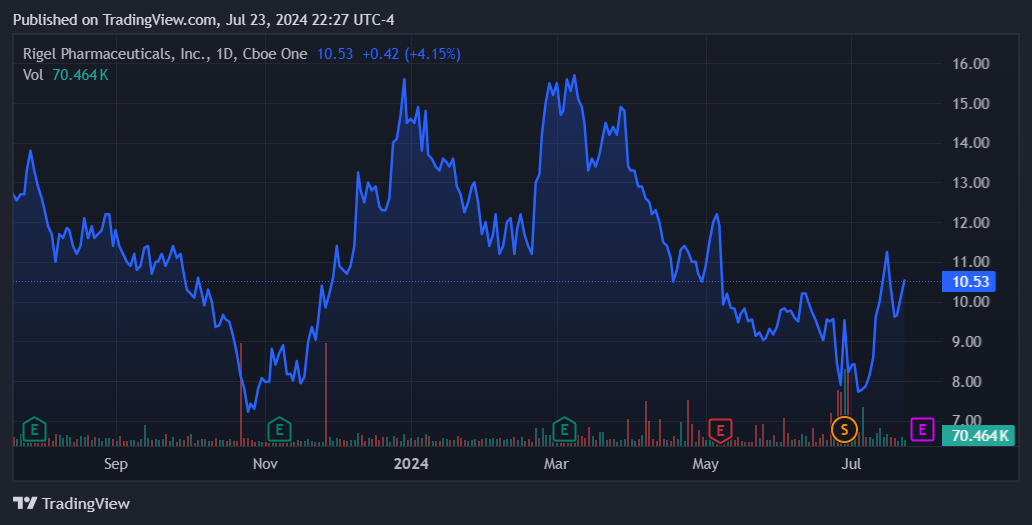
Task: Click the current price label 10.53
Action: pyautogui.click(x=970, y=282)
